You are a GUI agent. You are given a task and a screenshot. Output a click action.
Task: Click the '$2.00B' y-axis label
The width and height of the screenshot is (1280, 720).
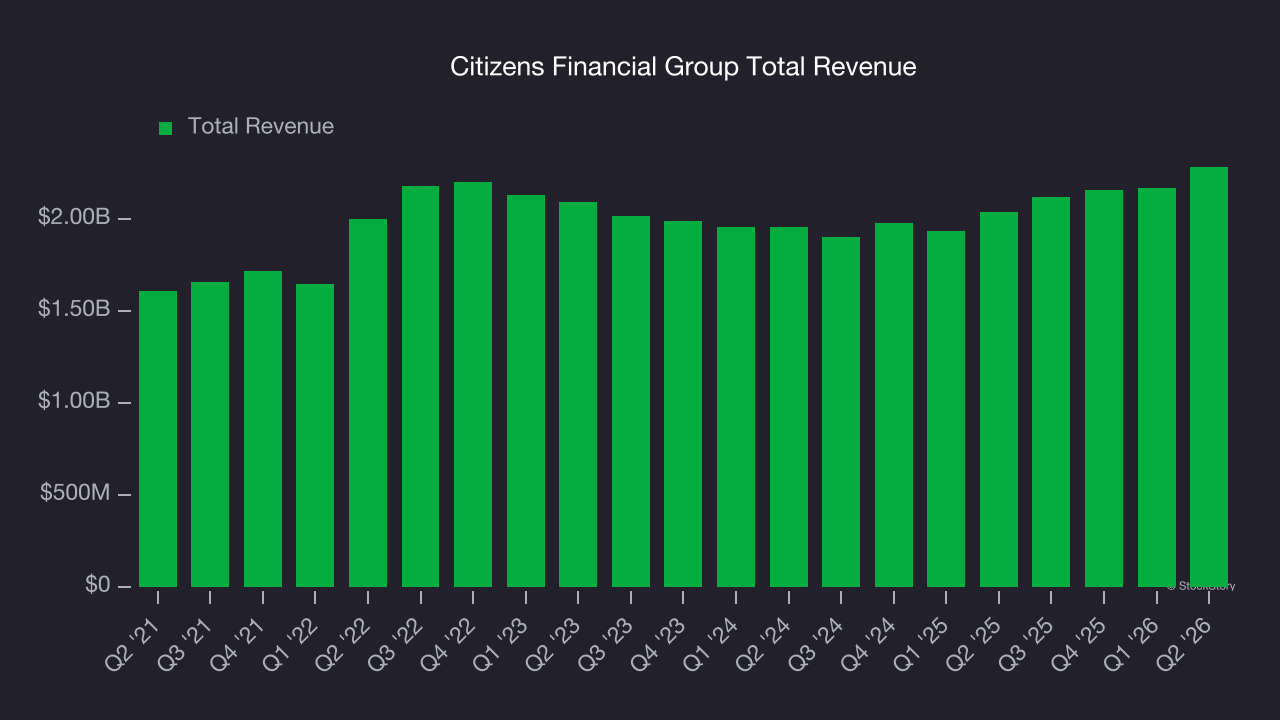[73, 218]
